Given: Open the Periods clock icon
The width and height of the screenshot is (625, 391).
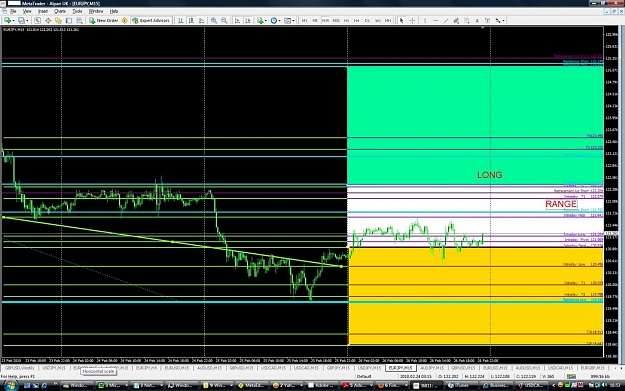Looking at the screenshot, I should click(x=274, y=20).
